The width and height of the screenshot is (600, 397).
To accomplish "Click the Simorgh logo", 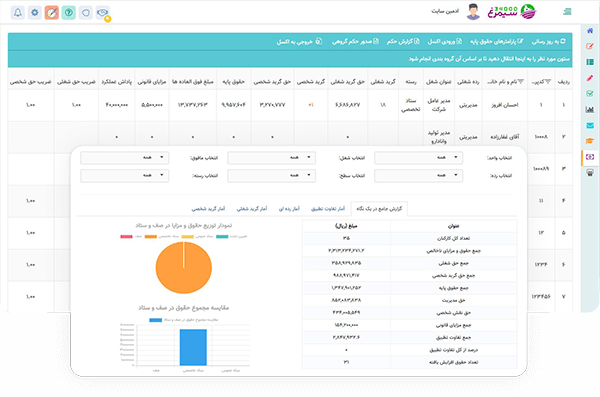I will point(512,11).
